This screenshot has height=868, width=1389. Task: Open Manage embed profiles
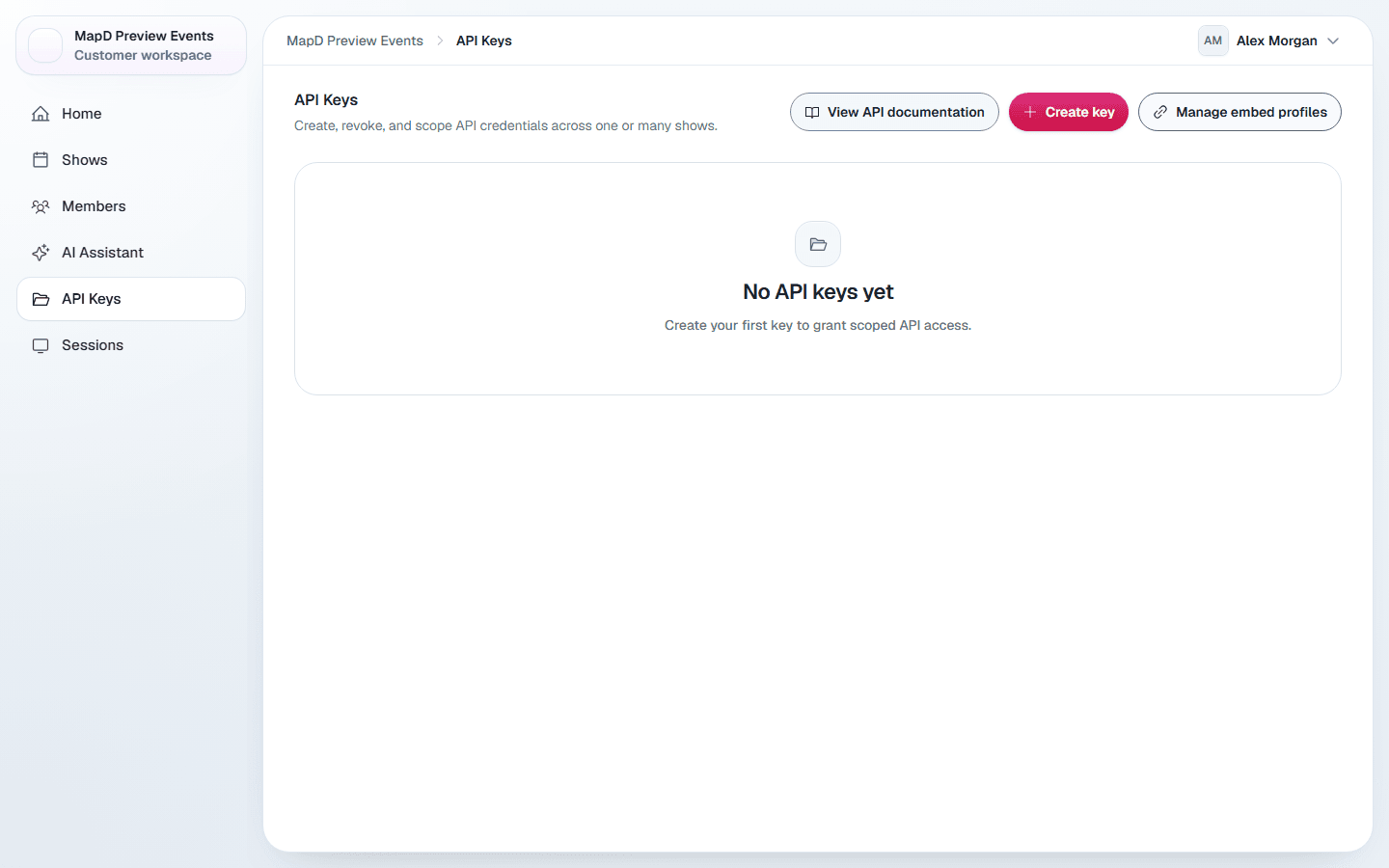coord(1239,112)
